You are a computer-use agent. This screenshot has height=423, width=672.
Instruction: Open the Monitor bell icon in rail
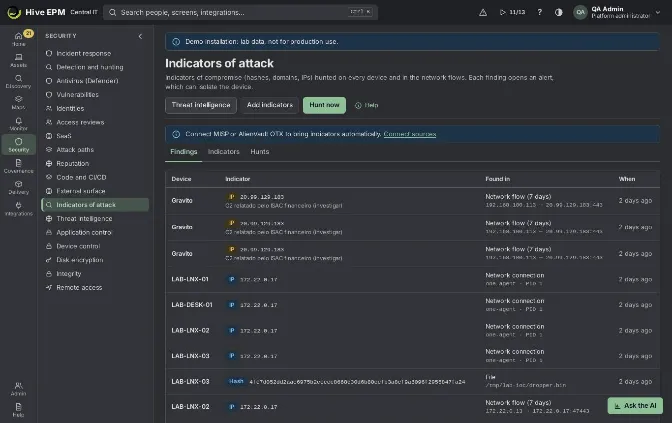point(18,123)
